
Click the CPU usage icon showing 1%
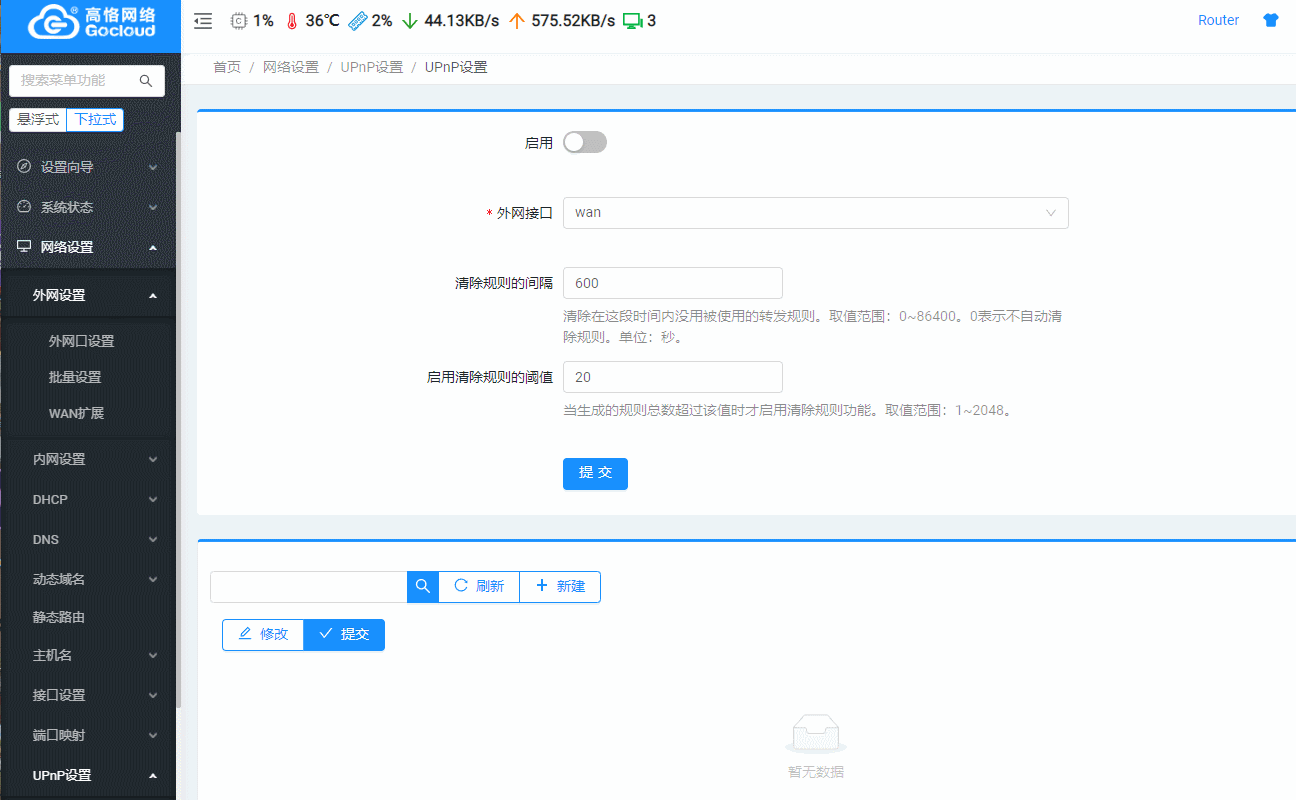coord(238,20)
